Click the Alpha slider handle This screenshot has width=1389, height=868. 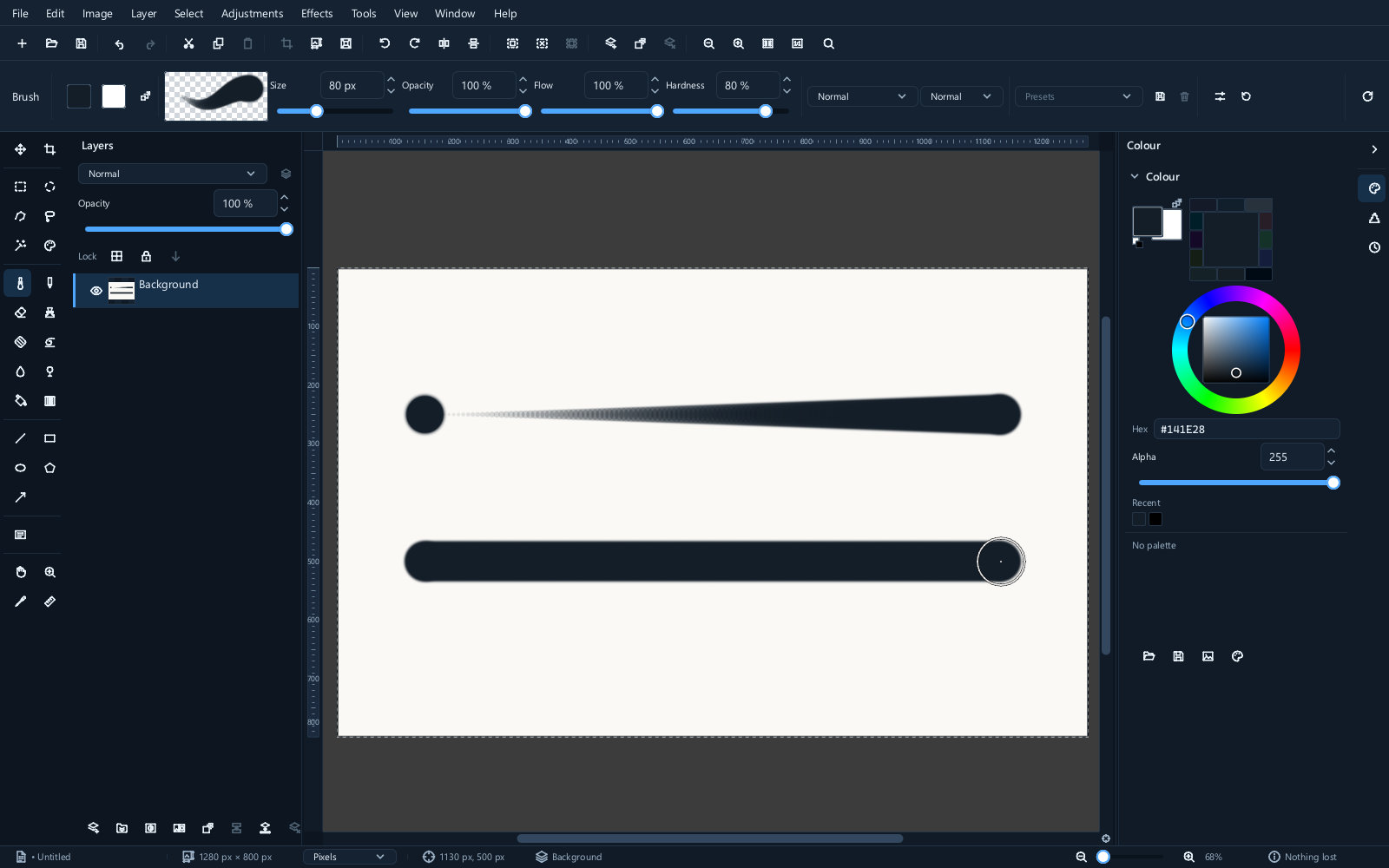click(1333, 483)
